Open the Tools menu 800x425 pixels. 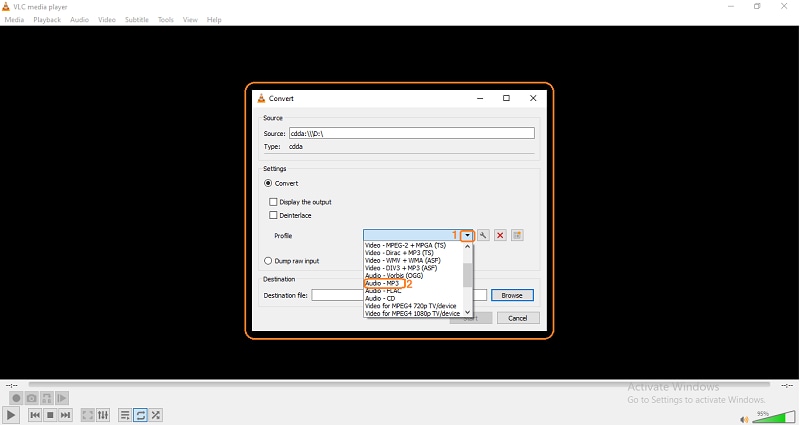click(166, 19)
